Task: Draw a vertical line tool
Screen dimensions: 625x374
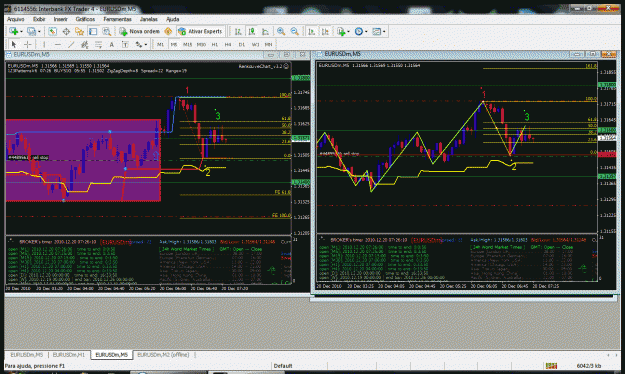Action: click(x=44, y=44)
